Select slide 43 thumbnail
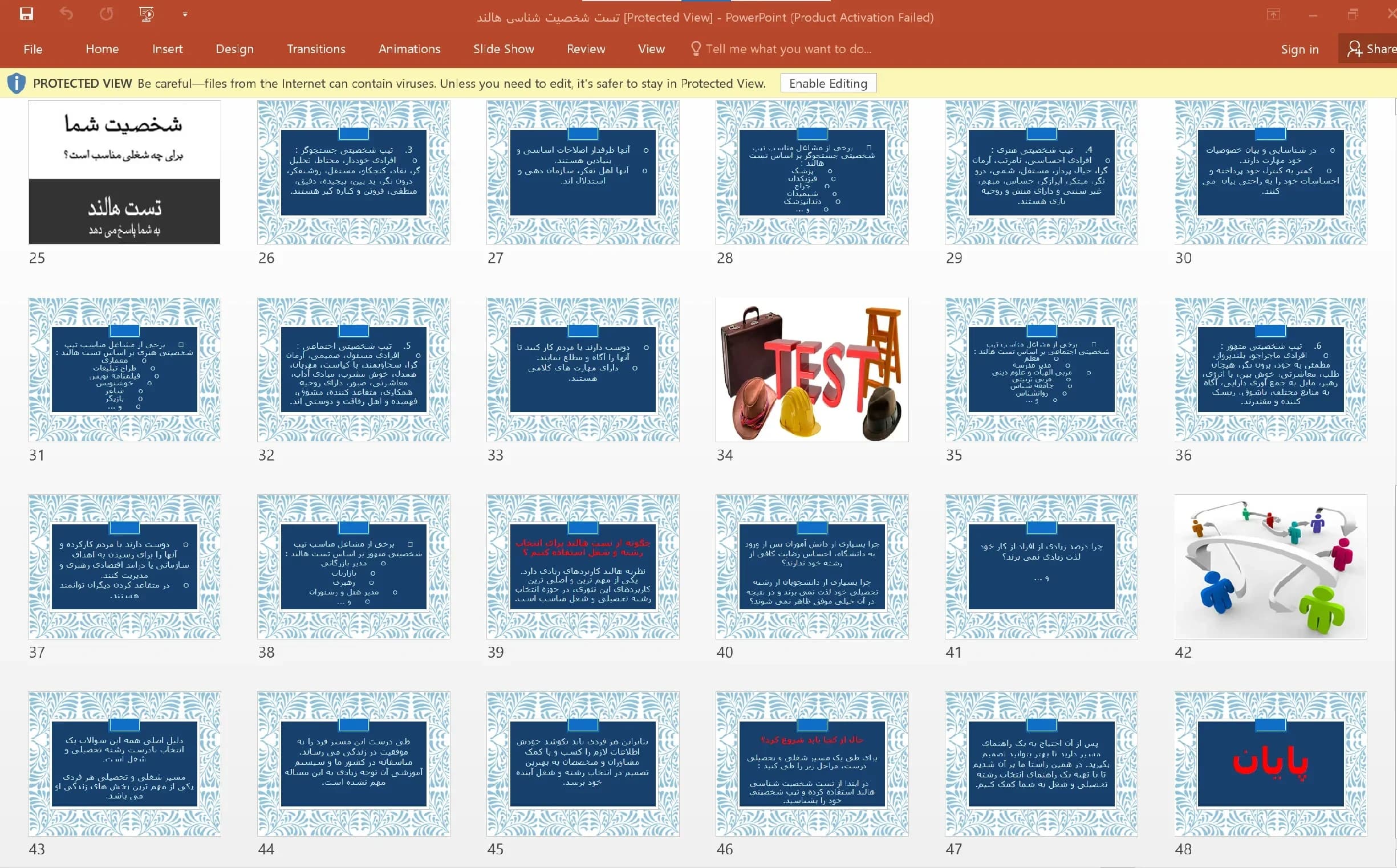This screenshot has width=1397, height=868. 125,764
